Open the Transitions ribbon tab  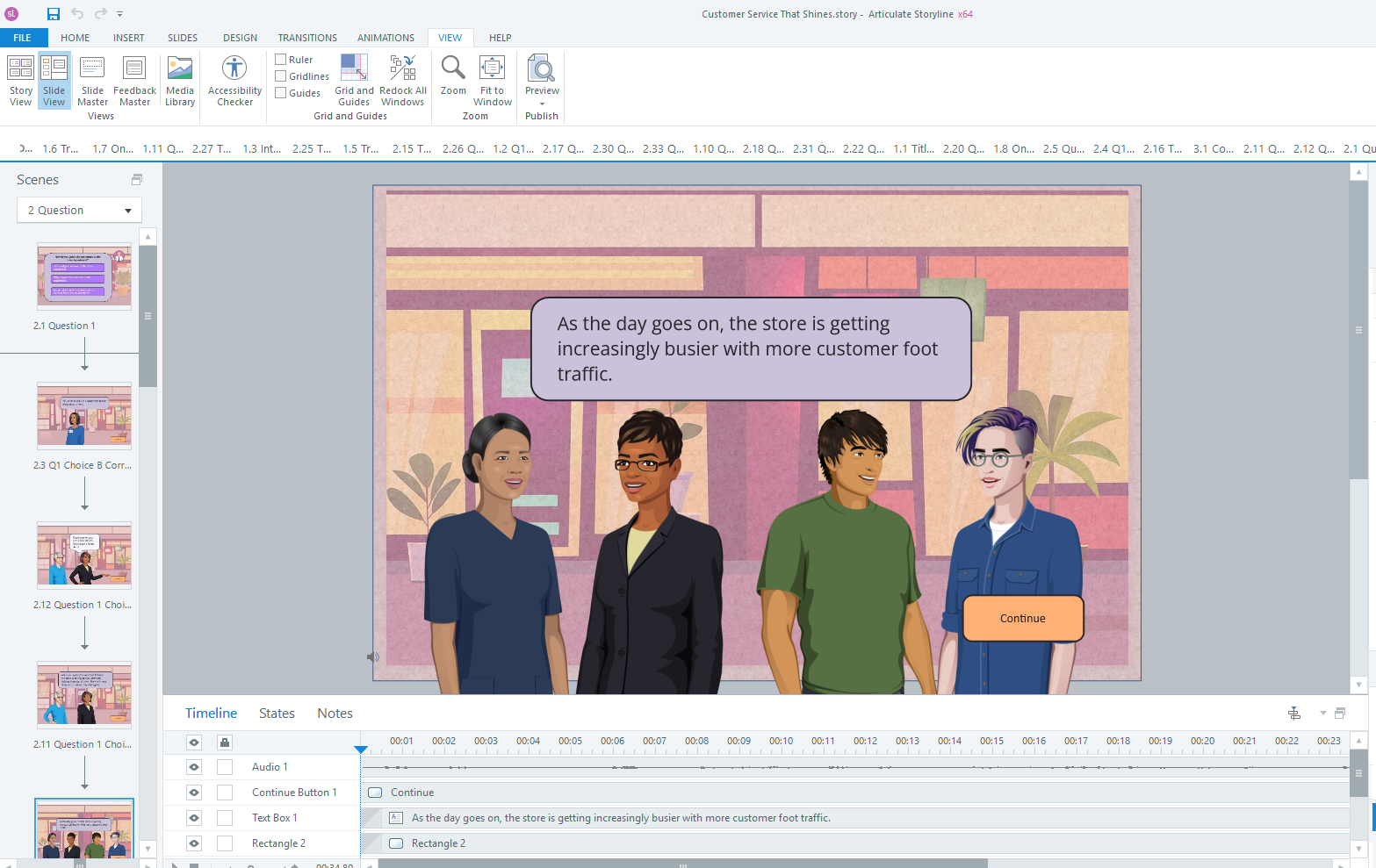pyautogui.click(x=307, y=38)
